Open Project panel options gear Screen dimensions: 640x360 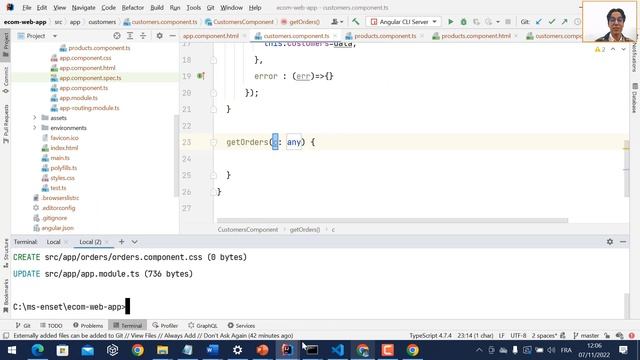160,36
